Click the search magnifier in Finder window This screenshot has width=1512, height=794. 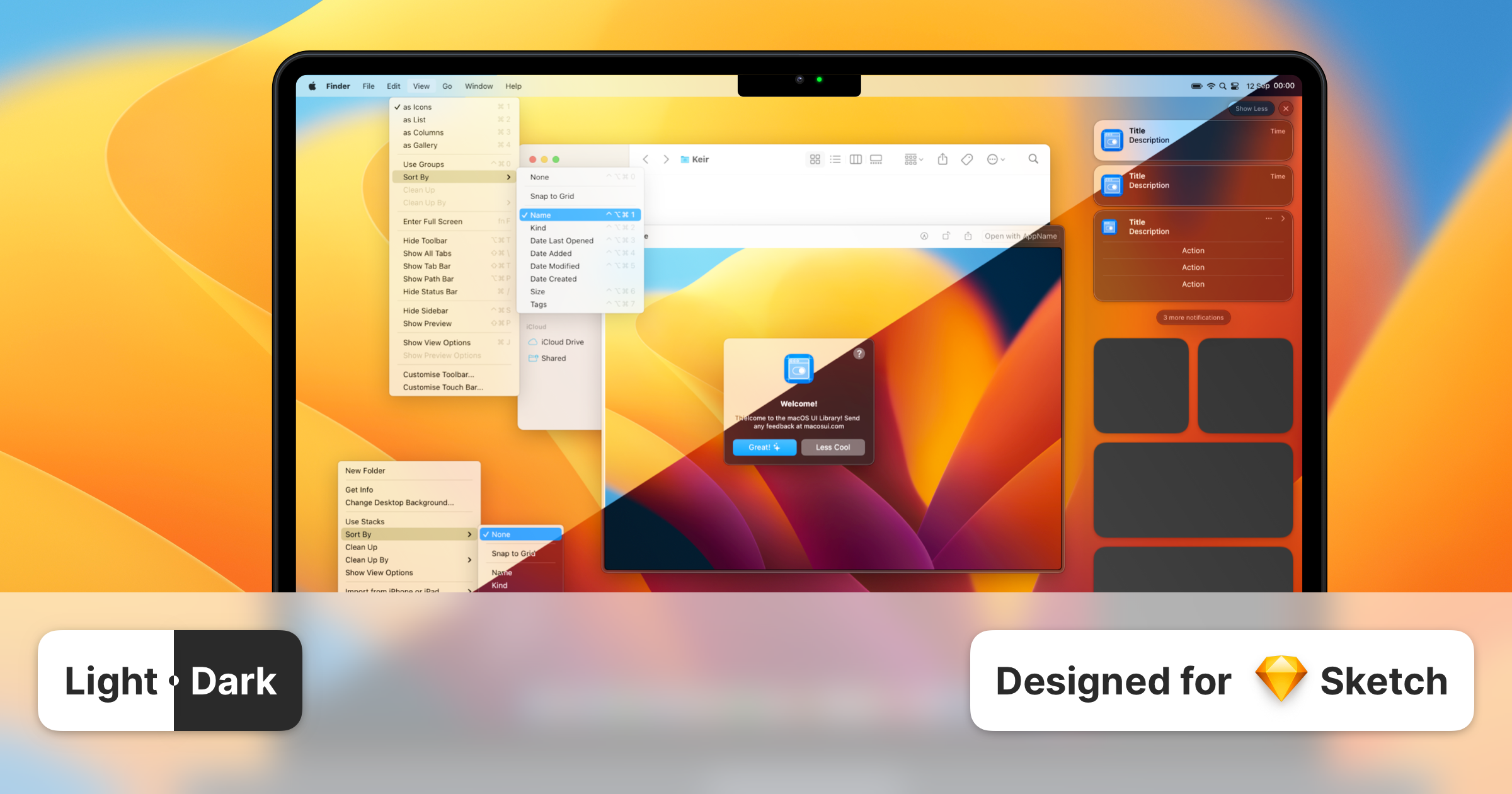(1033, 159)
